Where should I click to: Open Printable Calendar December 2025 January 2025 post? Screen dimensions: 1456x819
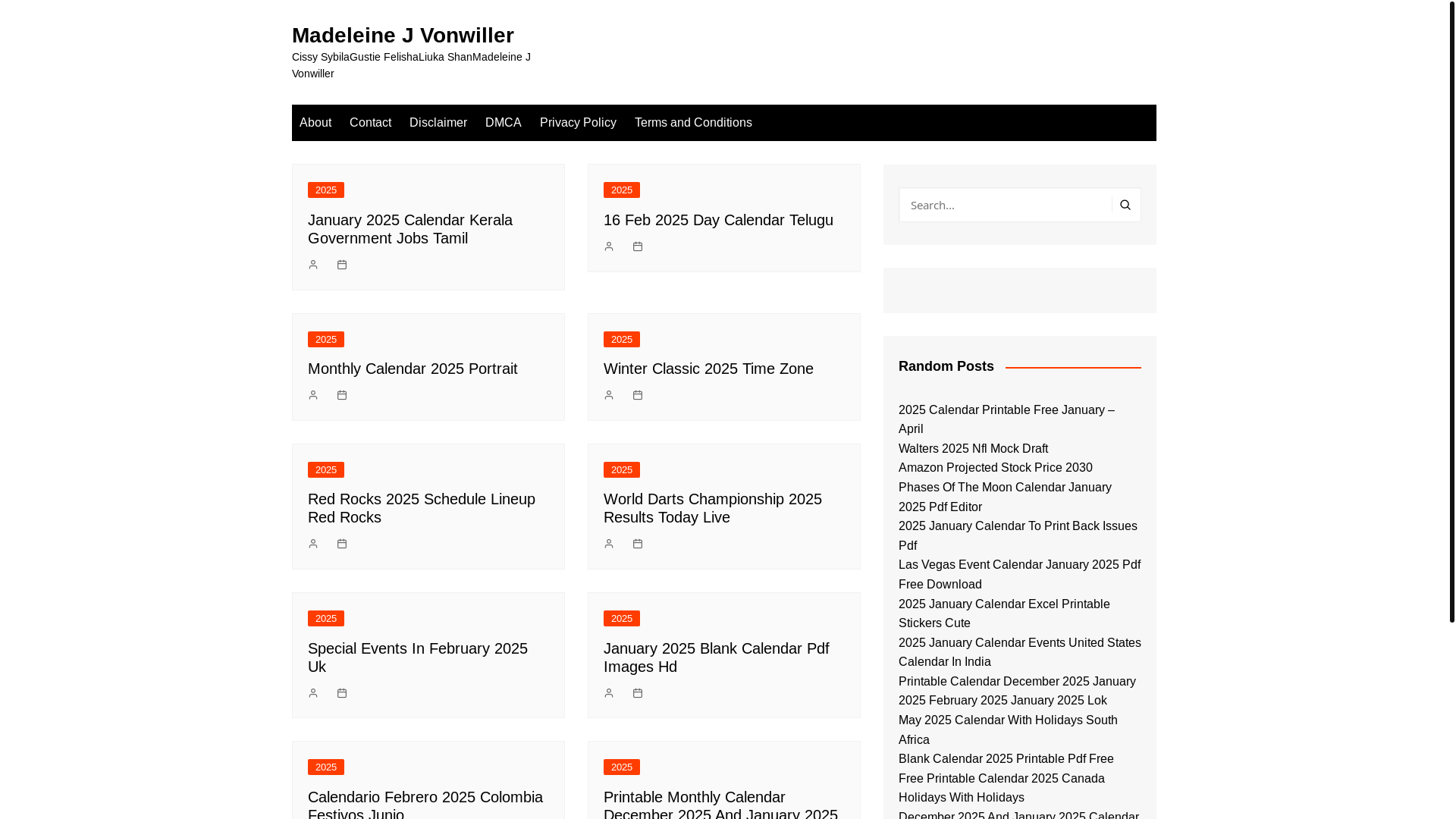point(1017,691)
